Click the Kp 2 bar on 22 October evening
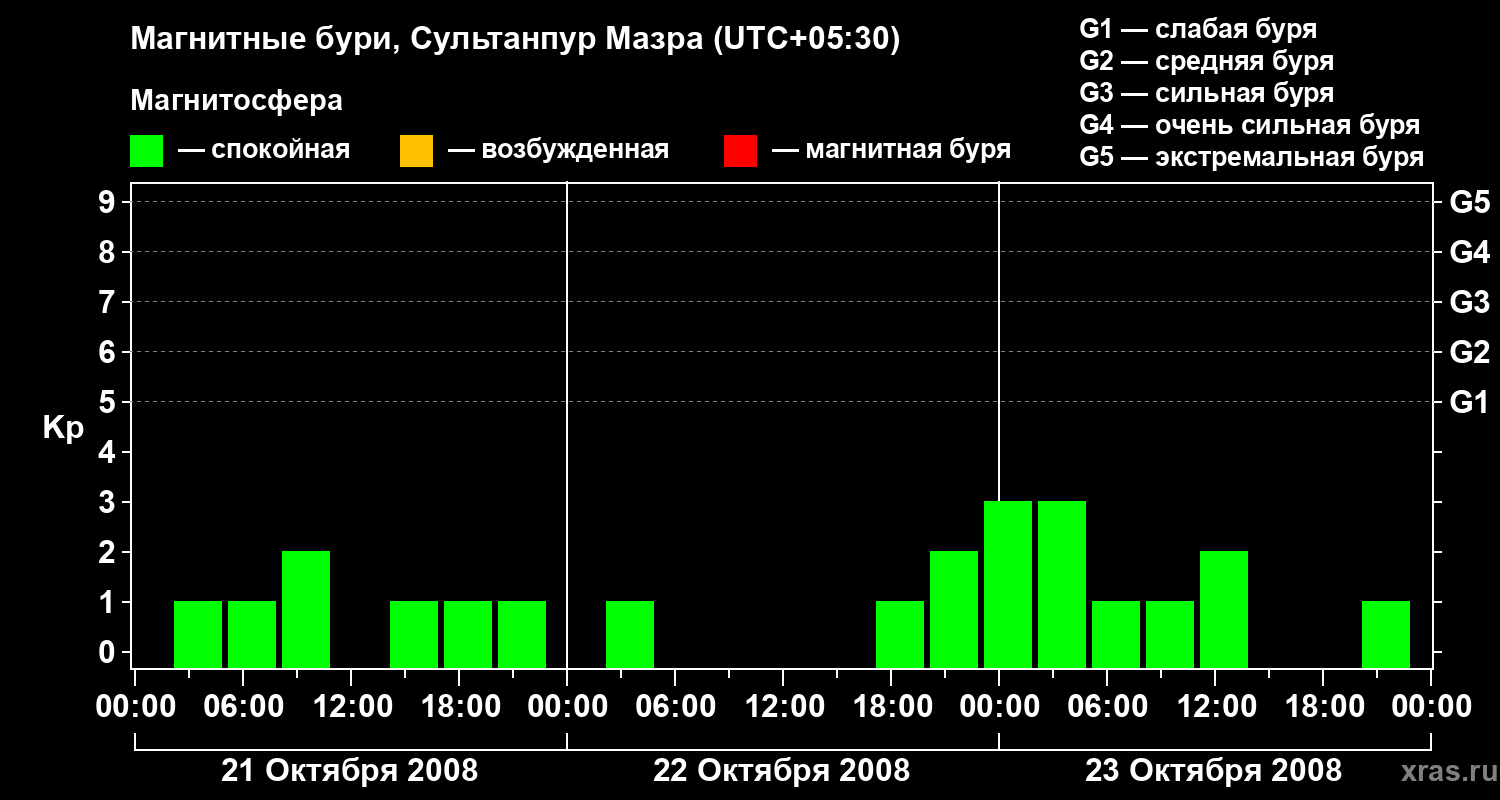The height and width of the screenshot is (800, 1500). point(954,609)
